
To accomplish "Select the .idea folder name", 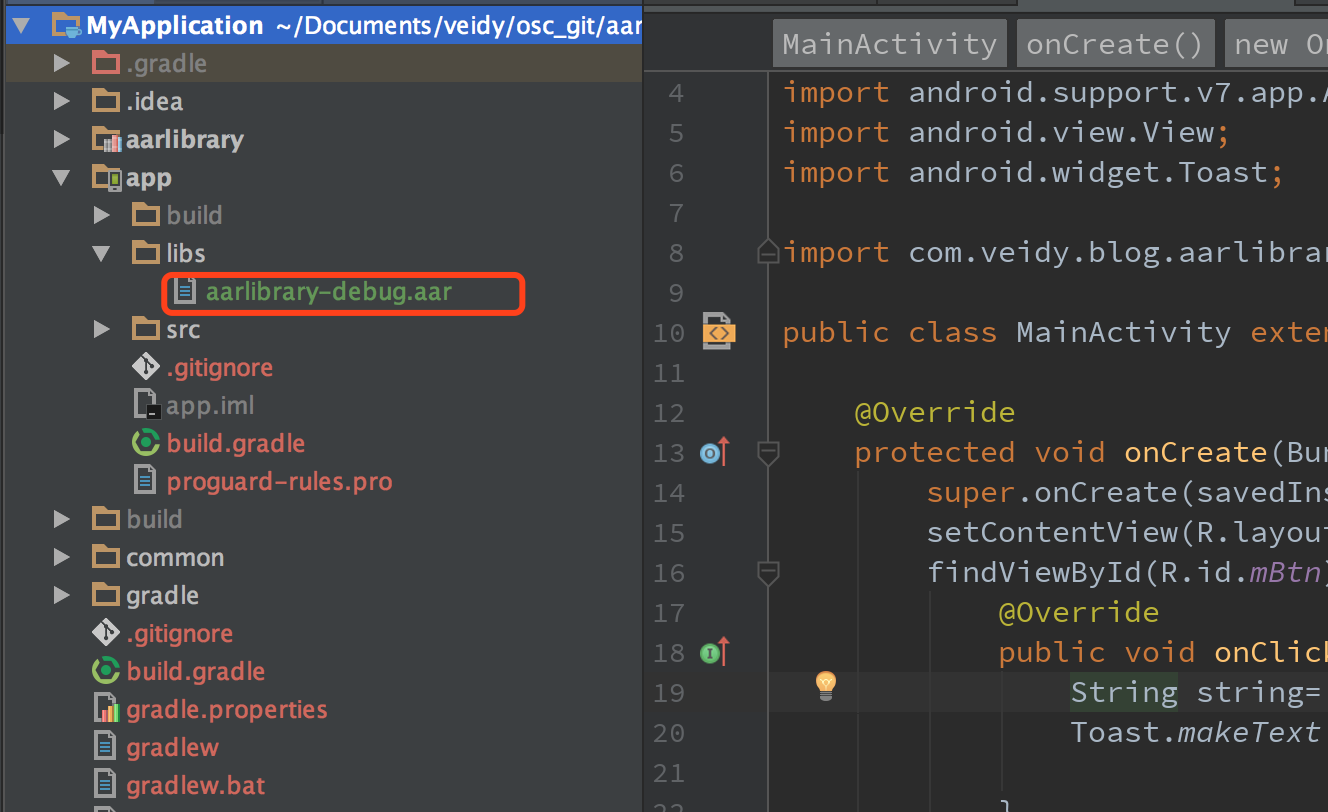I will tap(154, 102).
